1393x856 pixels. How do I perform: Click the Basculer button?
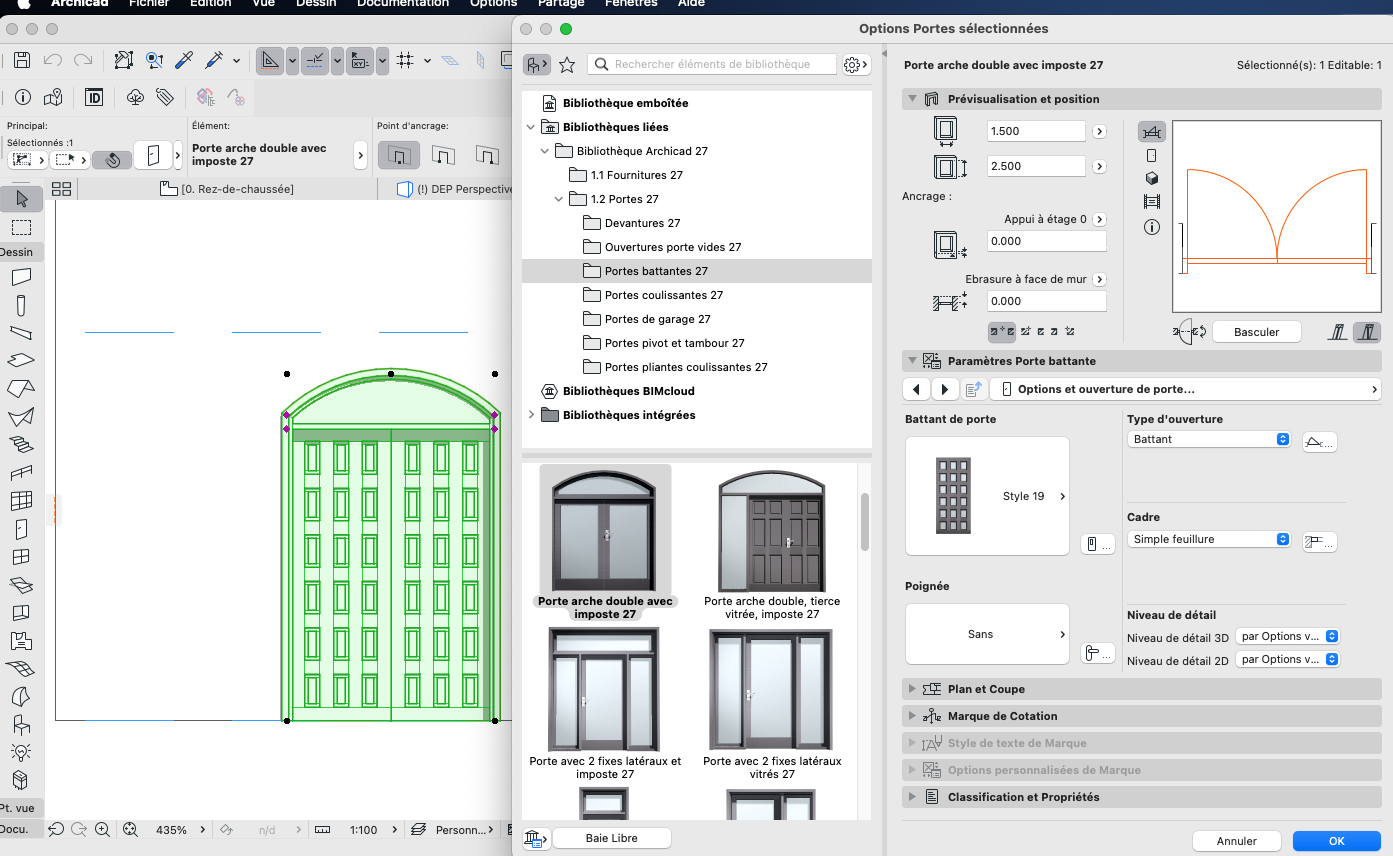tap(1257, 332)
